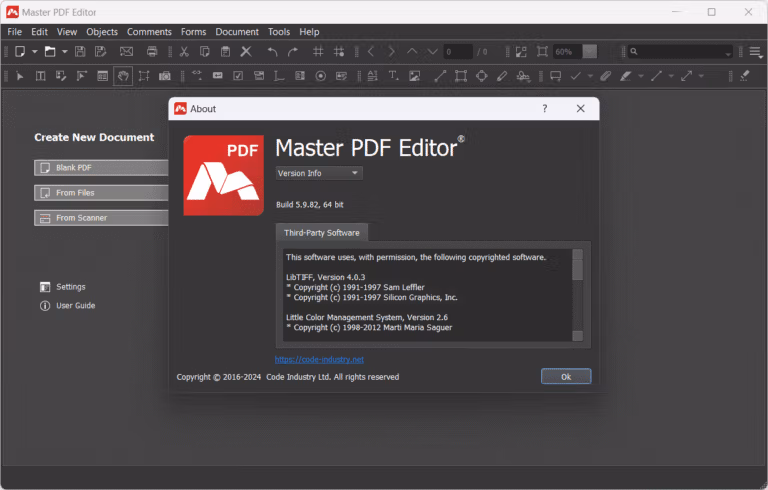This screenshot has width=768, height=490.
Task: Click the Paste clipboard icon
Action: tap(225, 51)
